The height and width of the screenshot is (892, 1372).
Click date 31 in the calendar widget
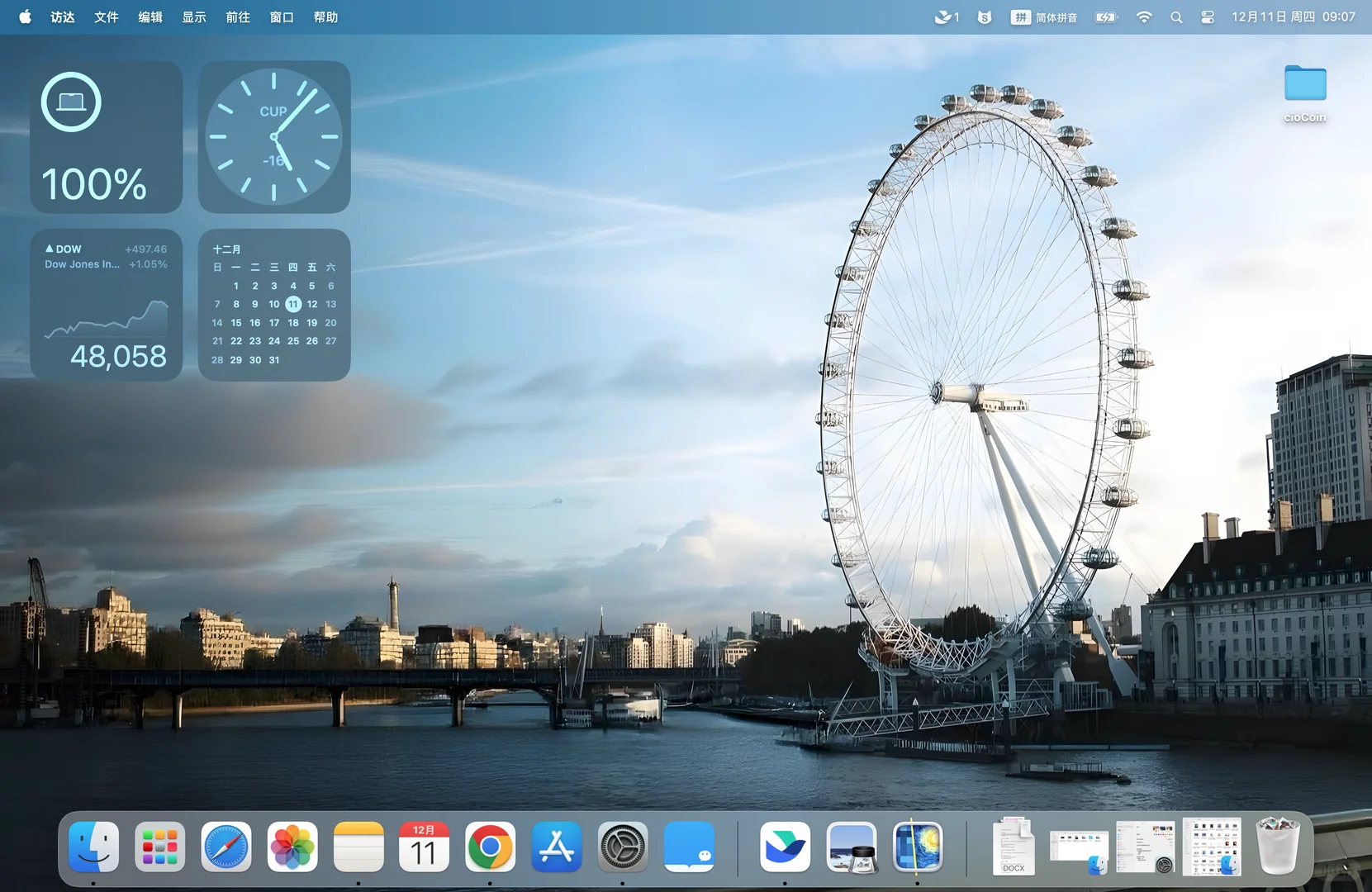[274, 360]
